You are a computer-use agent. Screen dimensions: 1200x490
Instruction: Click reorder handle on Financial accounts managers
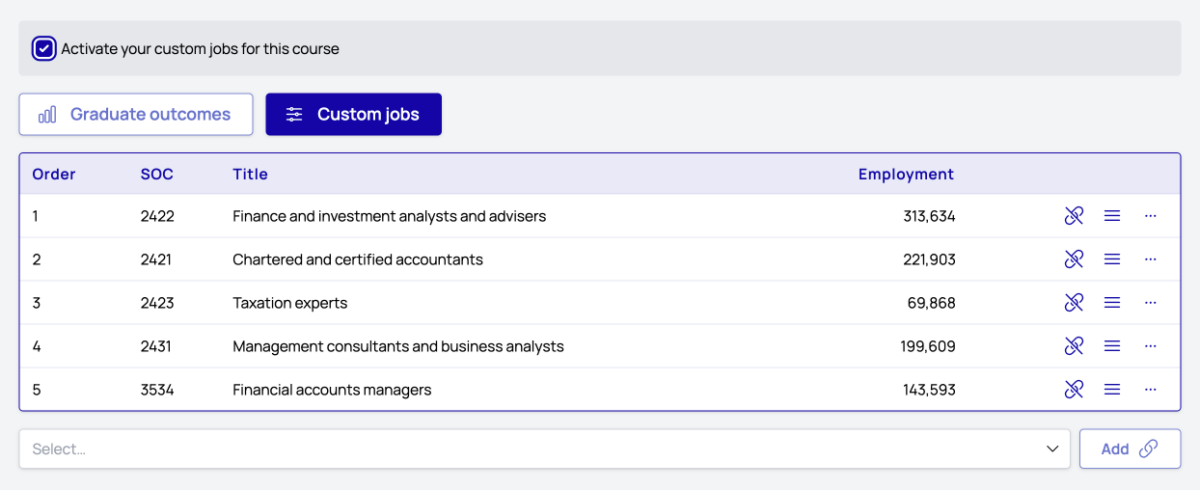coord(1112,390)
